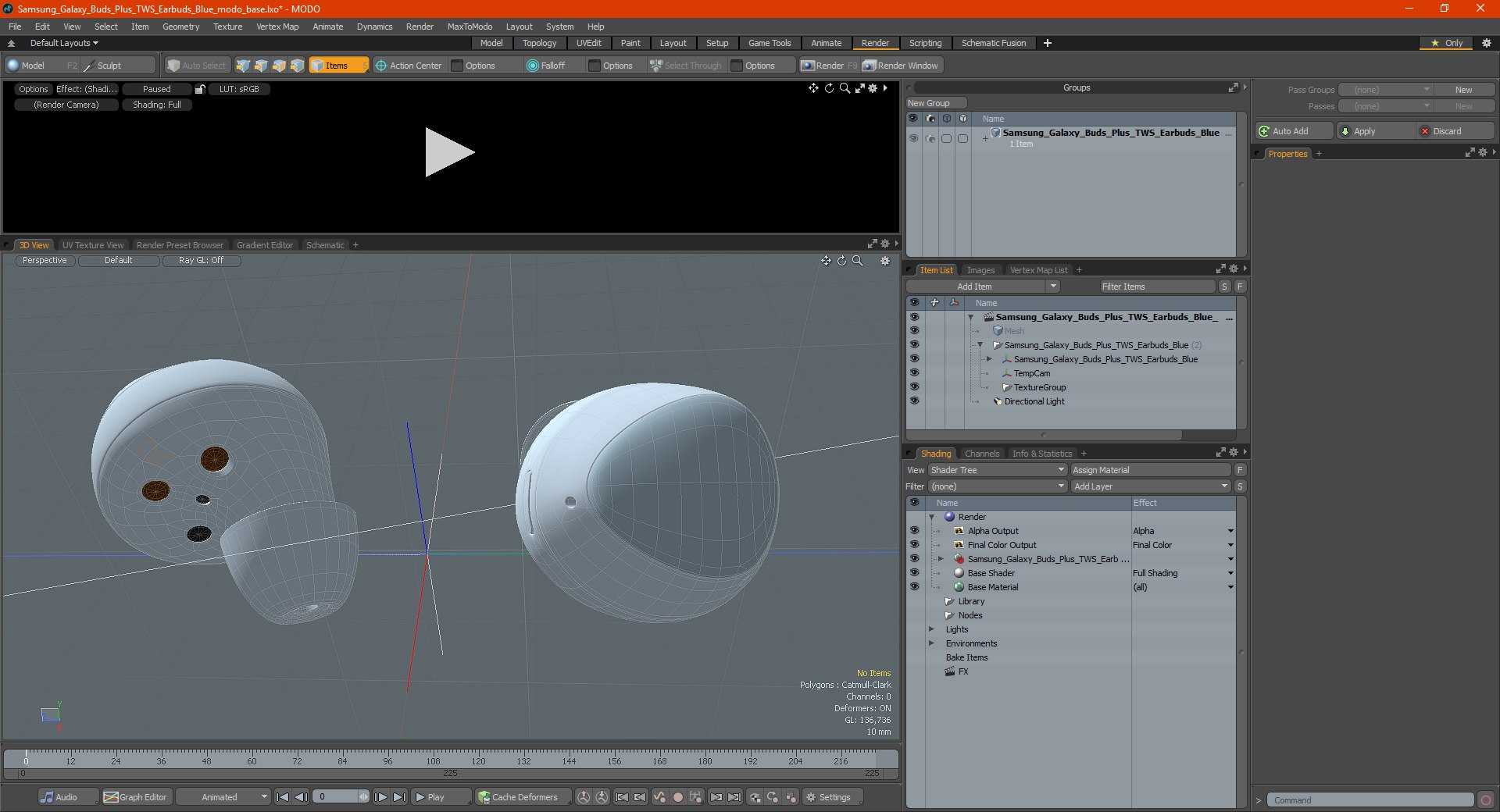This screenshot has height=812, width=1500.
Task: Click the Discard button
Action: [x=1455, y=131]
